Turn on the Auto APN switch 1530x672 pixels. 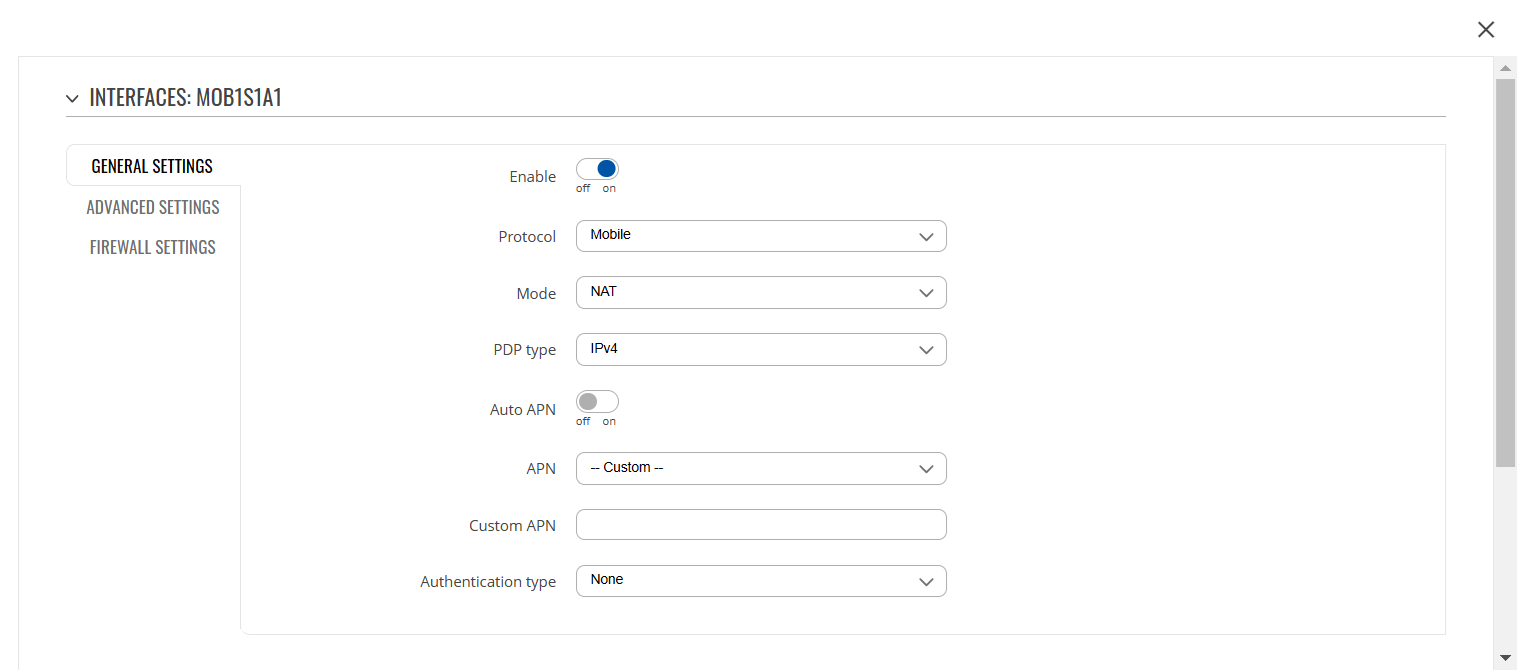597,402
